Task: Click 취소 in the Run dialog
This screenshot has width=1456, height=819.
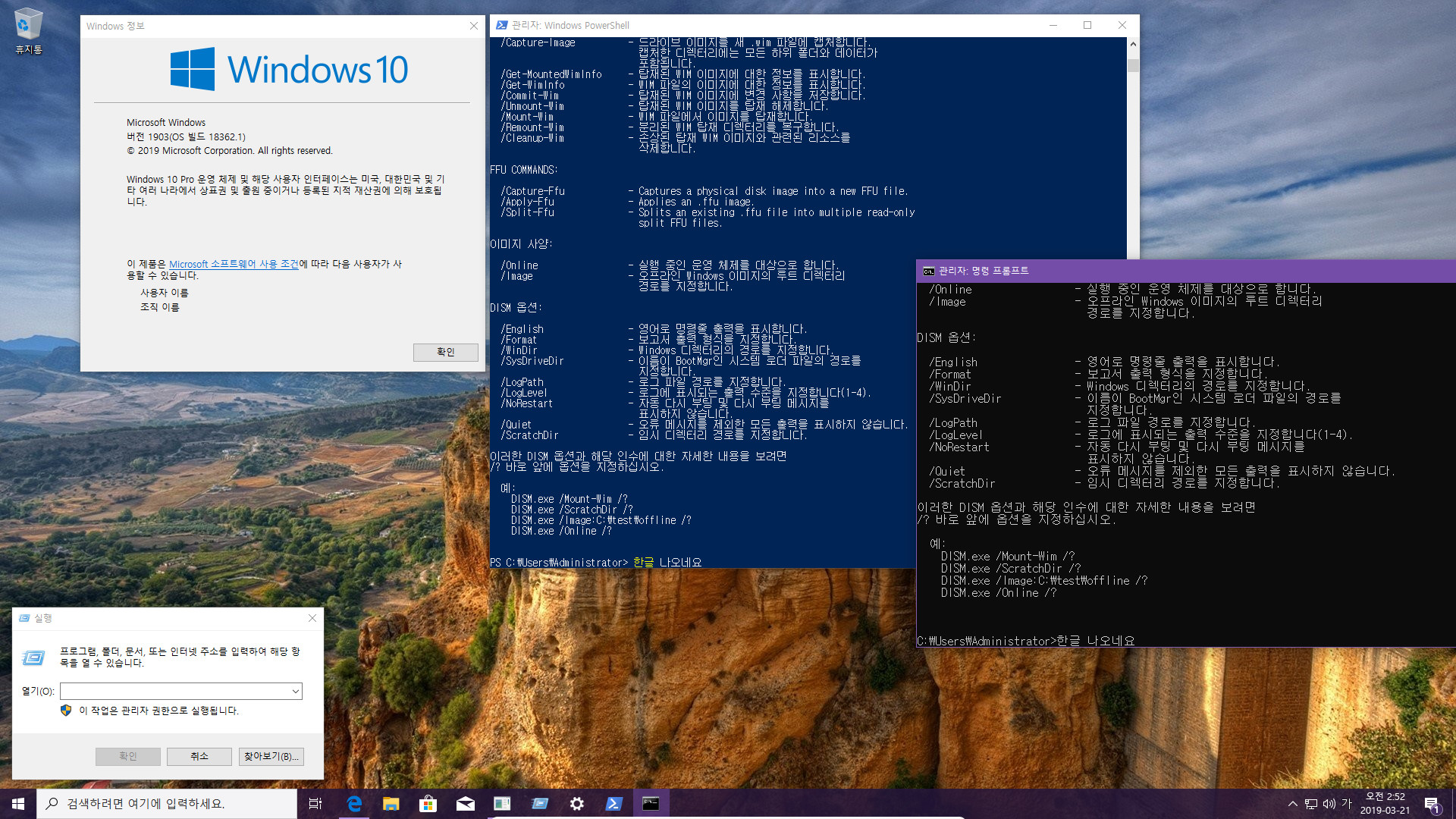Action: tap(199, 756)
